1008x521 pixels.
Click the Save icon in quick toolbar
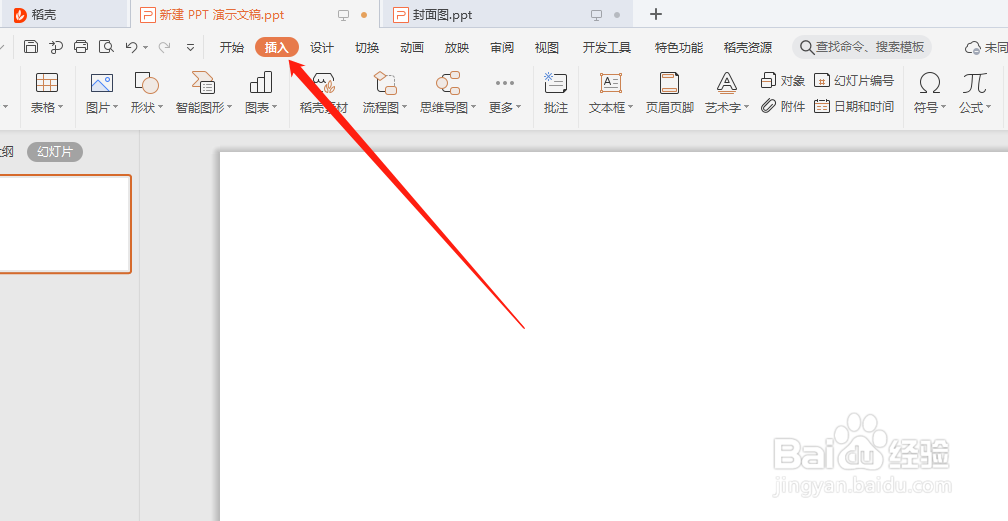(x=30, y=46)
